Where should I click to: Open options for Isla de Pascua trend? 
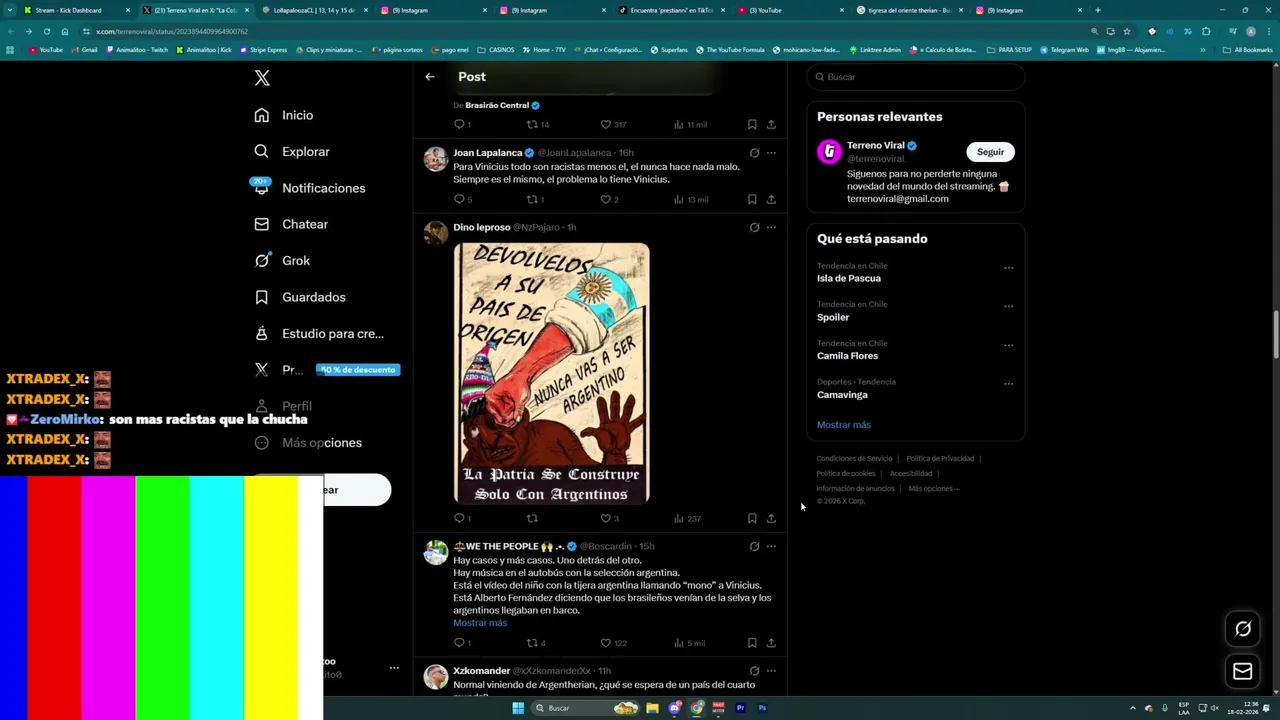click(x=1008, y=268)
